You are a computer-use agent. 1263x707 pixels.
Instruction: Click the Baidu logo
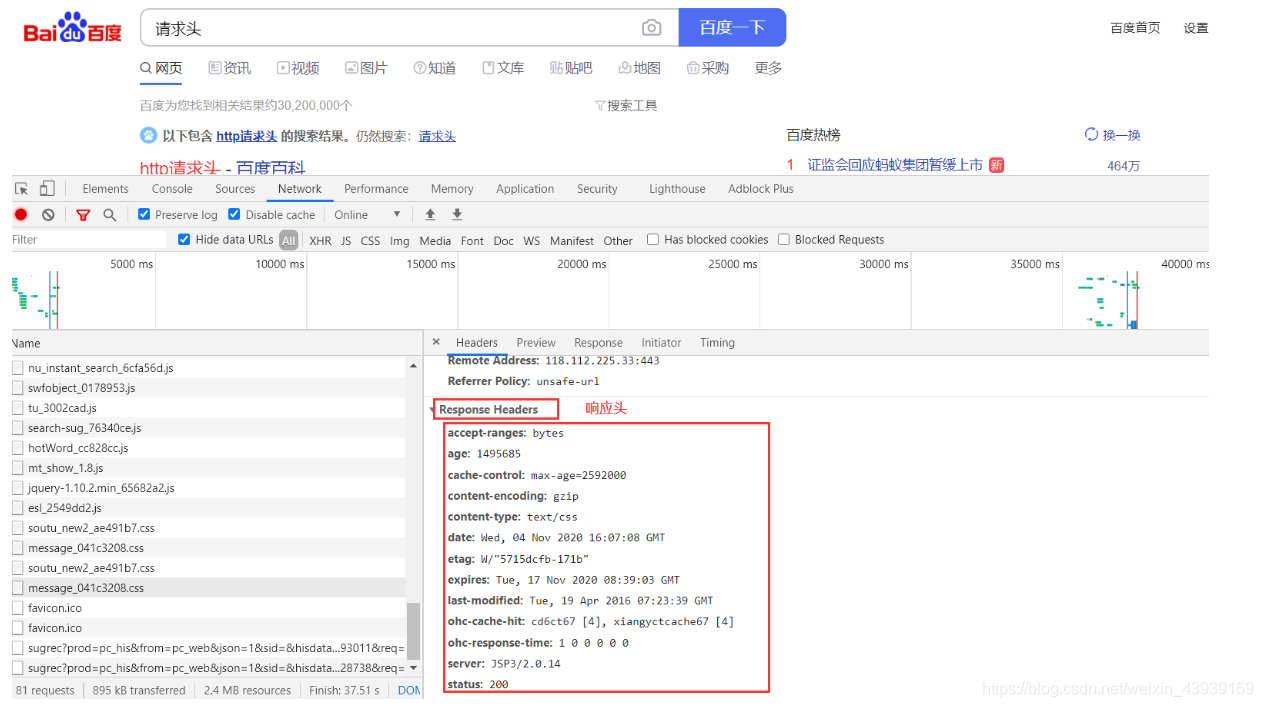[73, 29]
